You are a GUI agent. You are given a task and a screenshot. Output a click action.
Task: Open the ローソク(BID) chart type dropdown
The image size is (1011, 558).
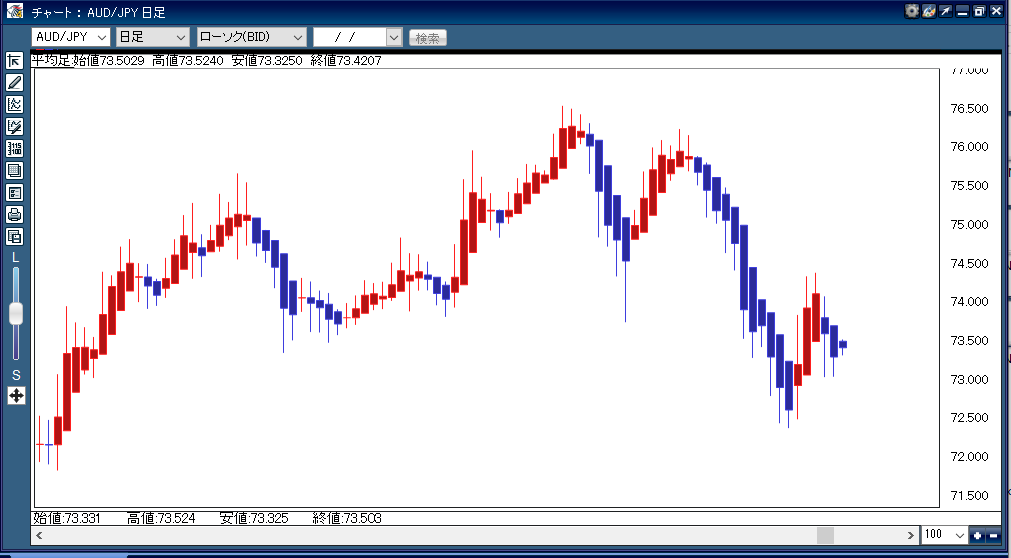click(251, 37)
